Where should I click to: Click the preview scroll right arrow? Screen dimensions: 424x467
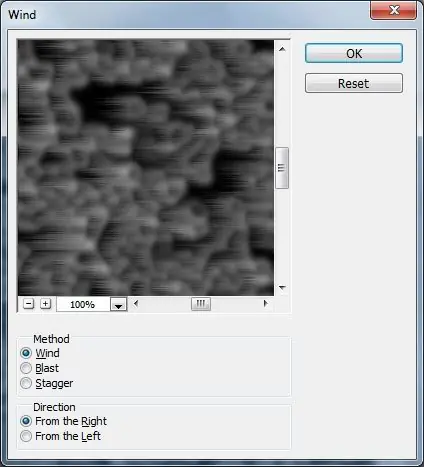(265, 304)
